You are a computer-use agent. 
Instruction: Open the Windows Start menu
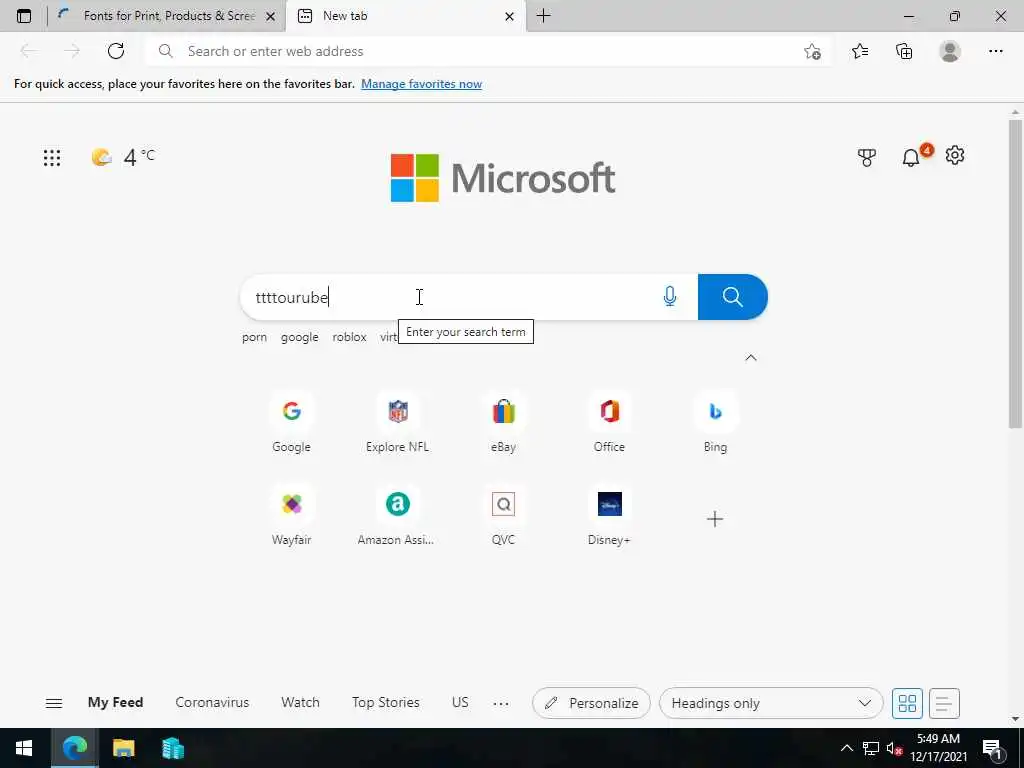[24, 748]
